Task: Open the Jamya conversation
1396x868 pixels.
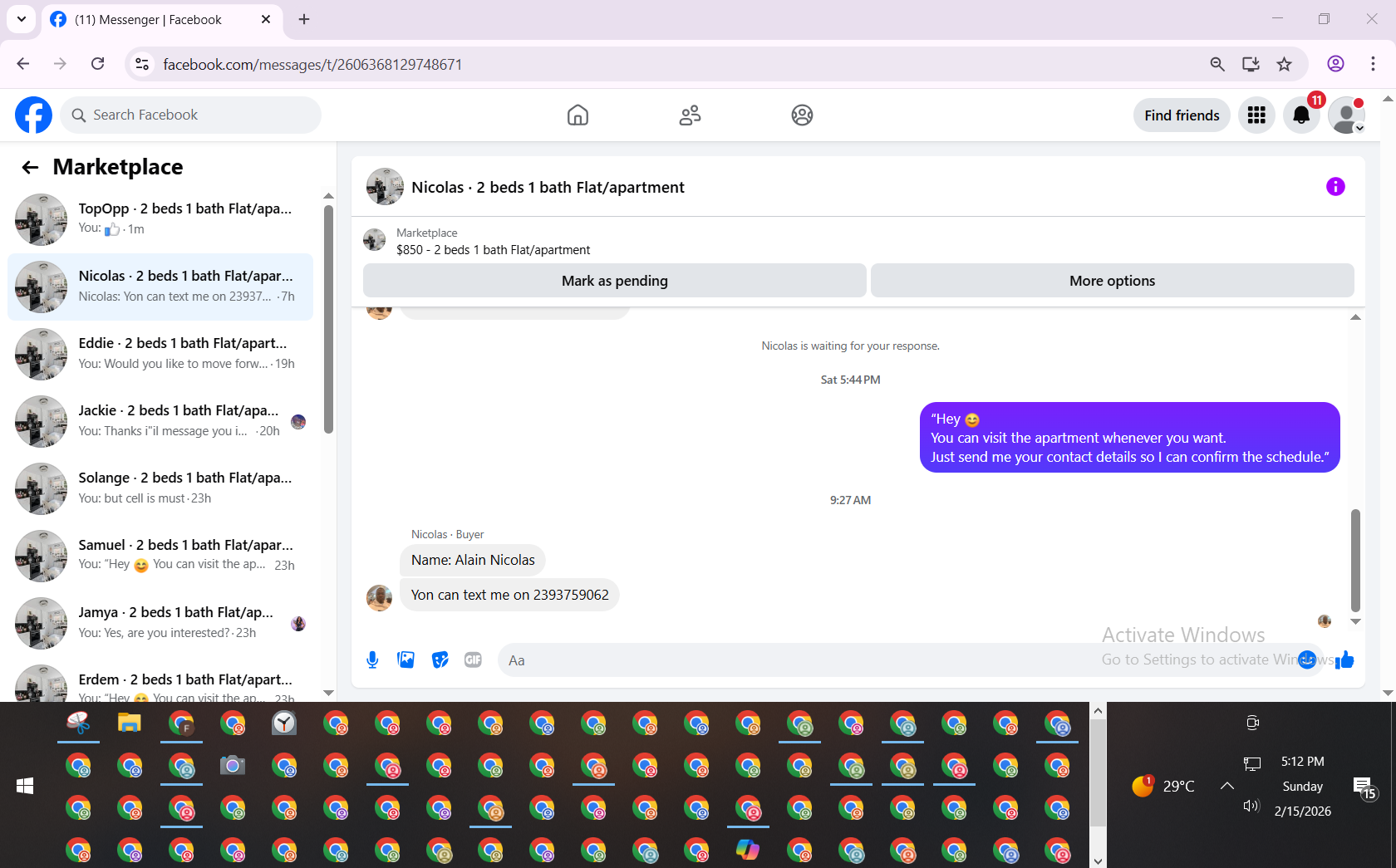Action: (160, 623)
